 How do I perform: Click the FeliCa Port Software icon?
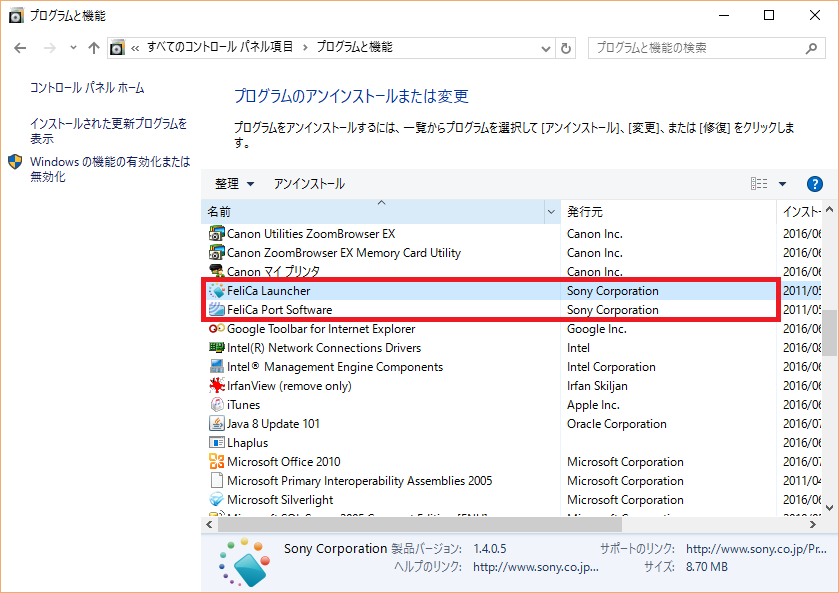pos(217,309)
